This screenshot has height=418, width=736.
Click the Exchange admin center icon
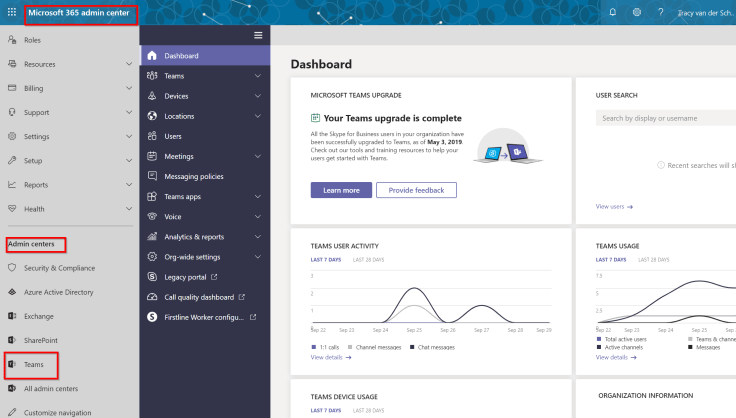point(12,316)
